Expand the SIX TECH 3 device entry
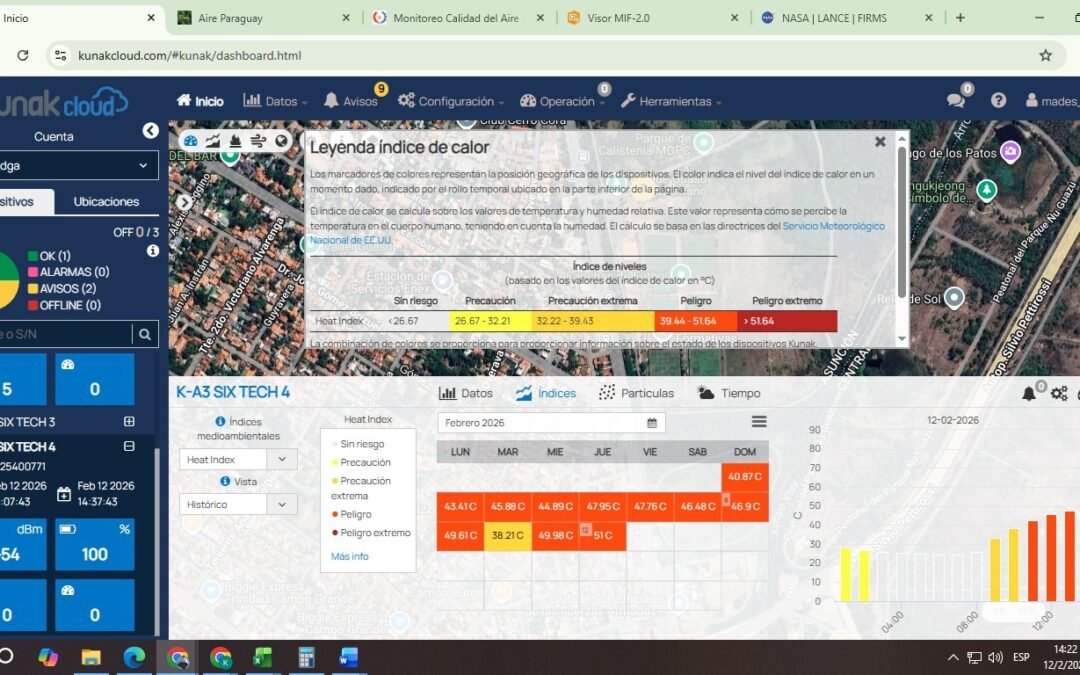1080x675 pixels. (129, 422)
